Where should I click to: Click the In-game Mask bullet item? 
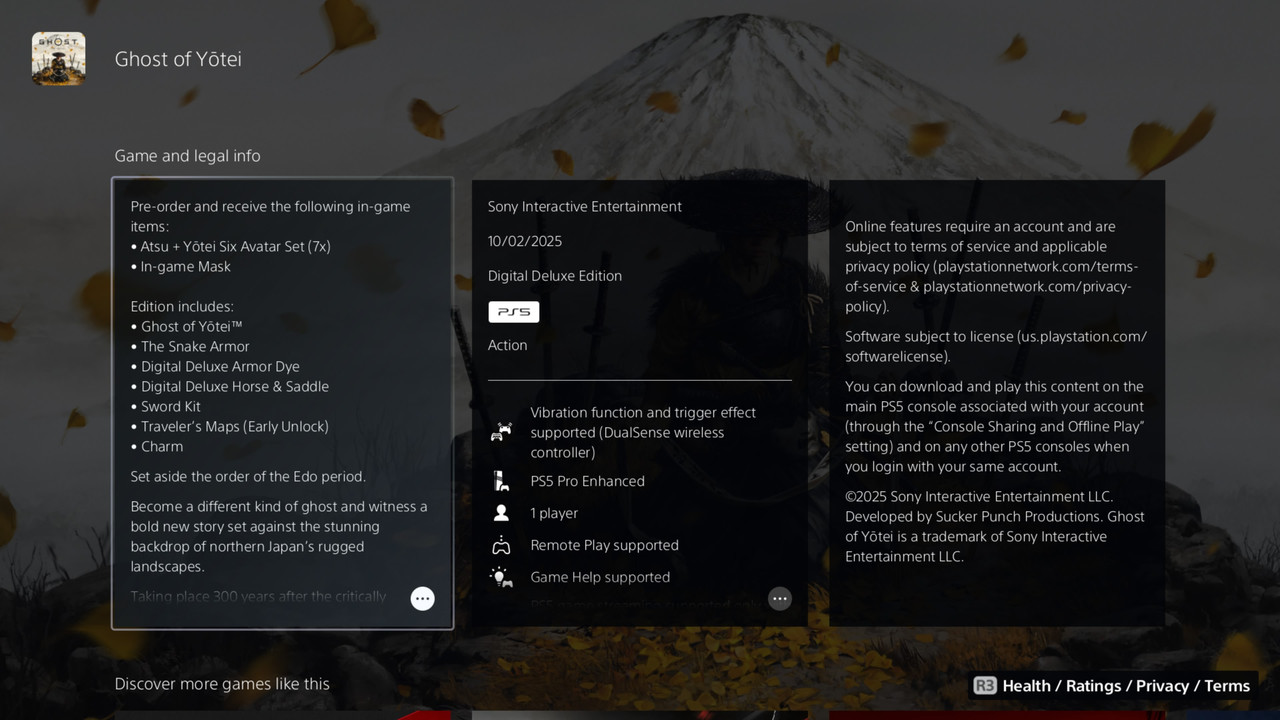pos(181,267)
